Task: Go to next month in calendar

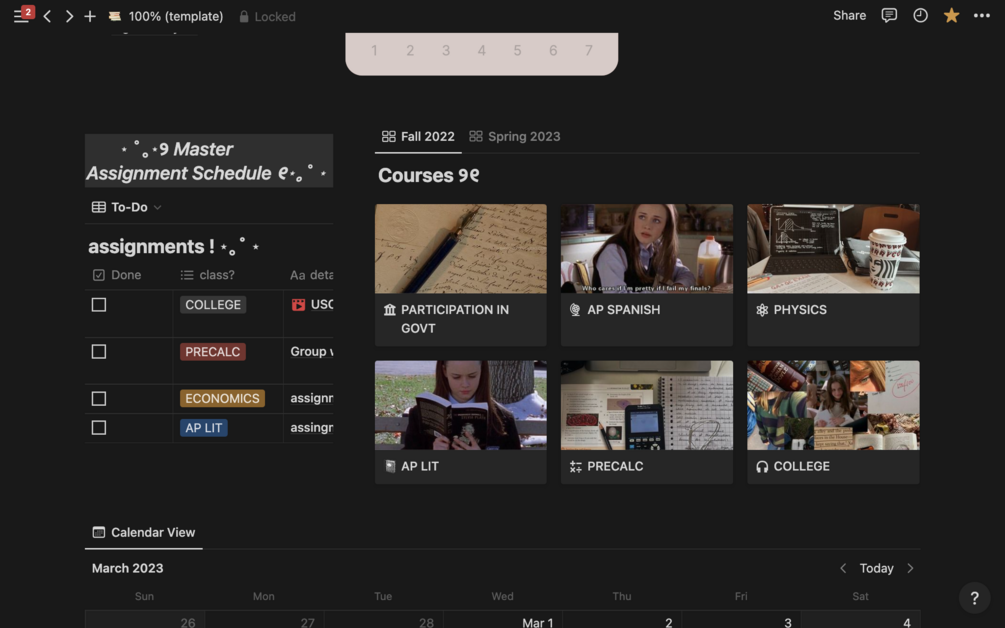Action: [x=910, y=568]
